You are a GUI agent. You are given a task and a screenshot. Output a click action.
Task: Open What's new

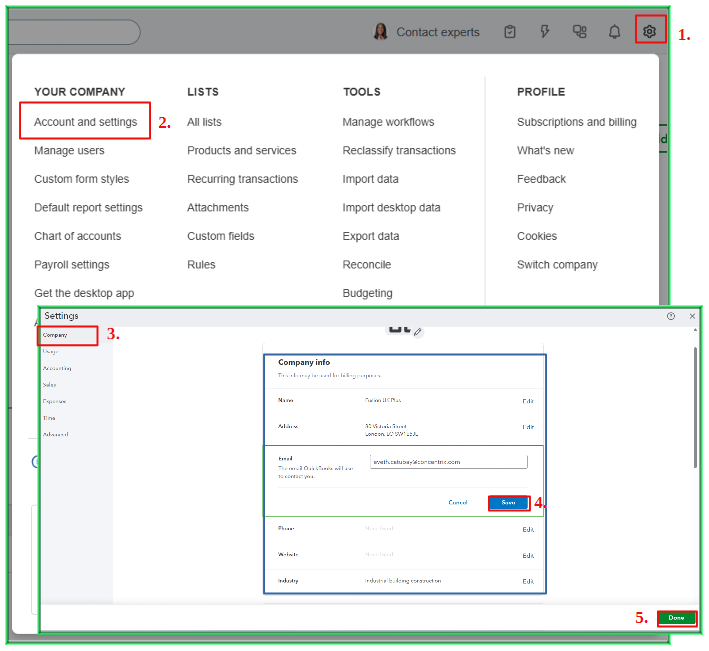click(546, 151)
